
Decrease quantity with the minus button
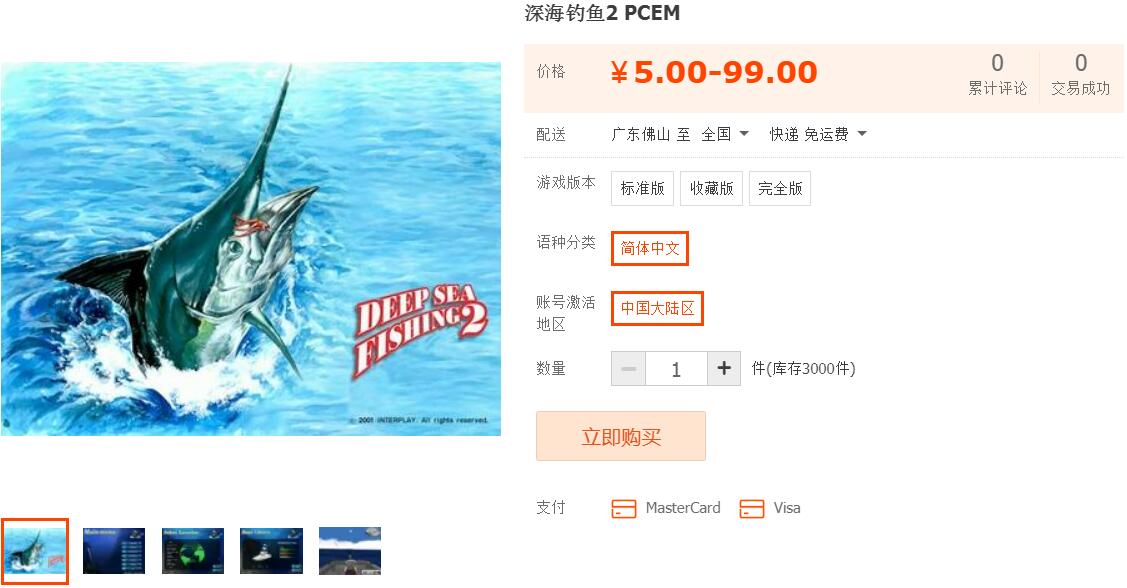(x=628, y=369)
